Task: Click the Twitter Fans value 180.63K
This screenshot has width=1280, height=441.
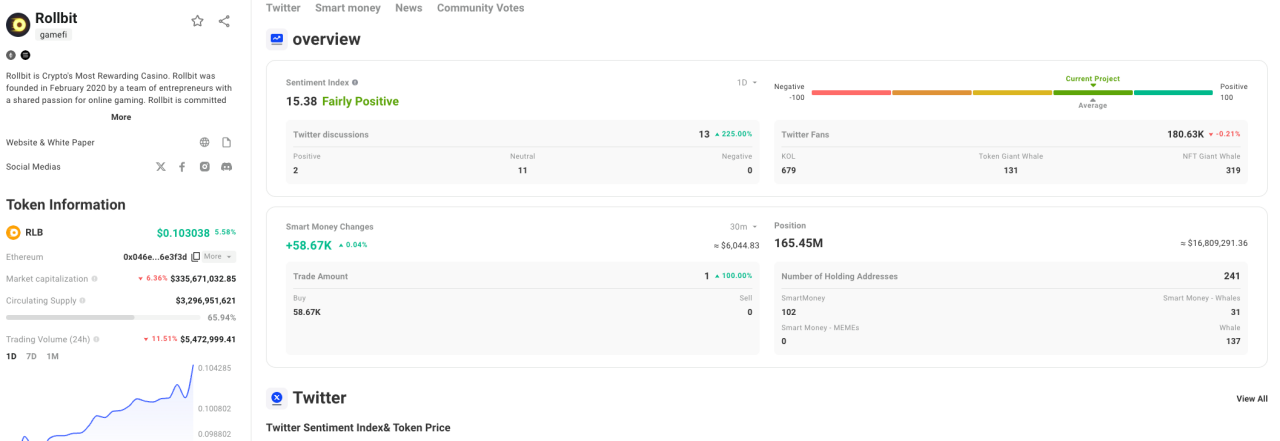Action: [1184, 134]
